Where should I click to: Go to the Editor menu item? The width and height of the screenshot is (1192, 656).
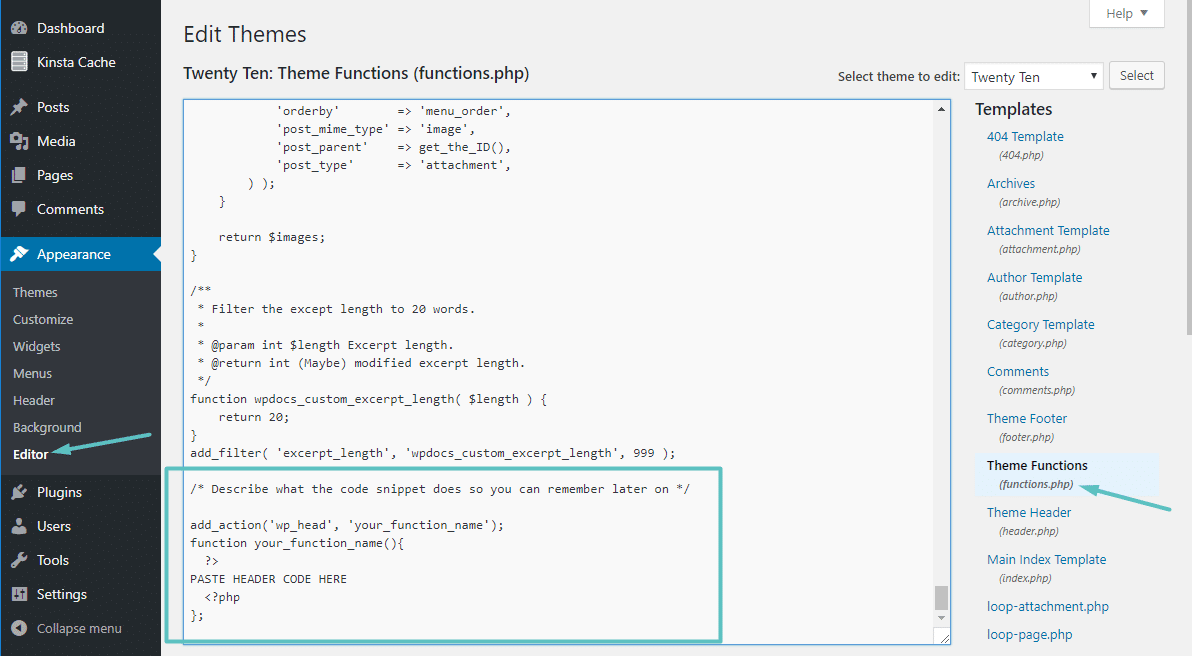point(28,453)
